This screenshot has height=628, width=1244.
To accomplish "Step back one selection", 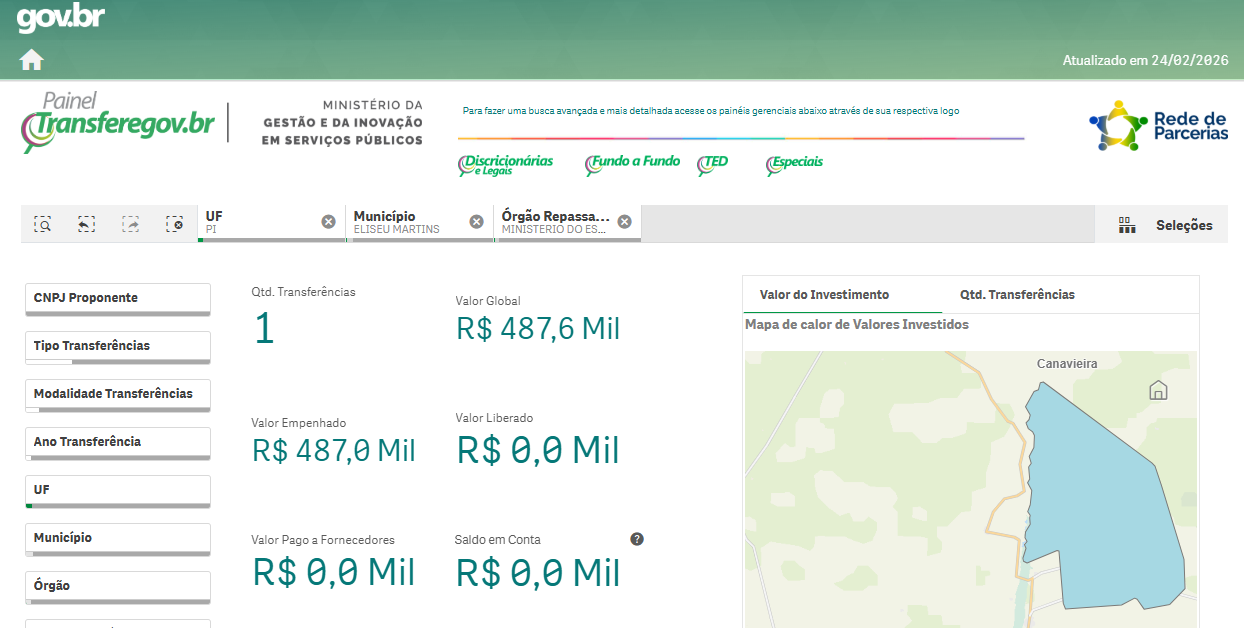I will 86,224.
